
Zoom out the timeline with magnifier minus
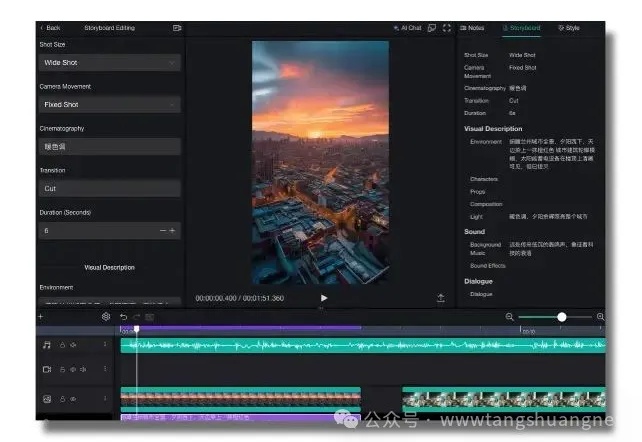point(509,317)
